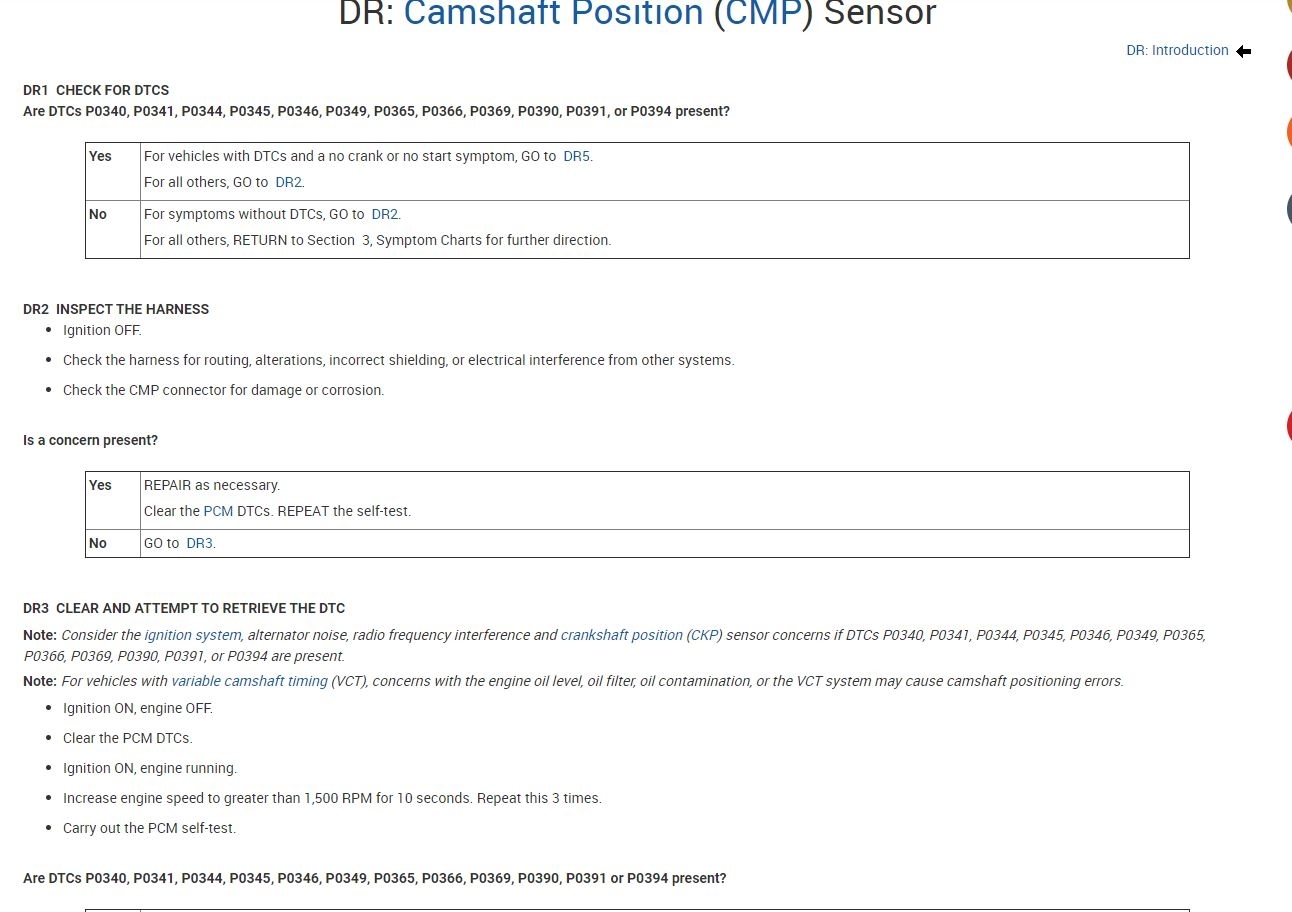Follow the DR2 link in the DR1 Yes row

(x=288, y=182)
